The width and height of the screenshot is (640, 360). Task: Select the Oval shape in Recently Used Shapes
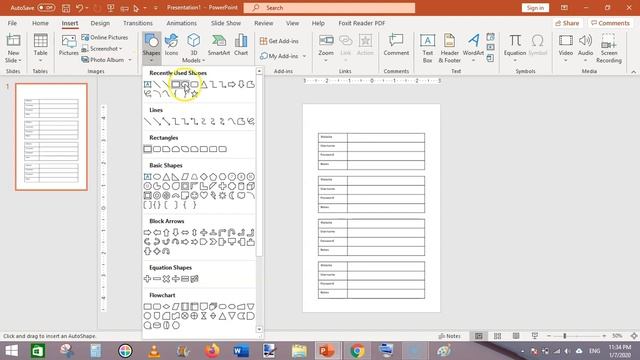(185, 84)
